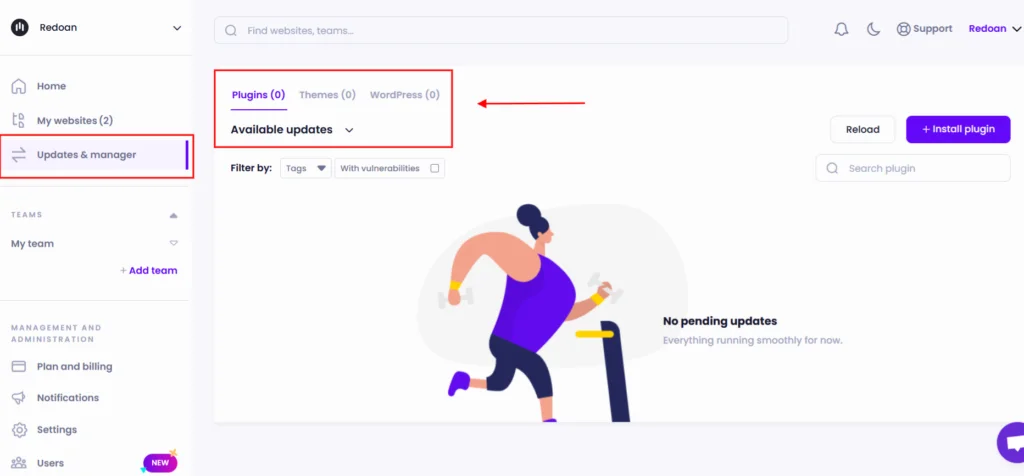This screenshot has height=476, width=1024.
Task: Click the Search plugin field
Action: 913,168
